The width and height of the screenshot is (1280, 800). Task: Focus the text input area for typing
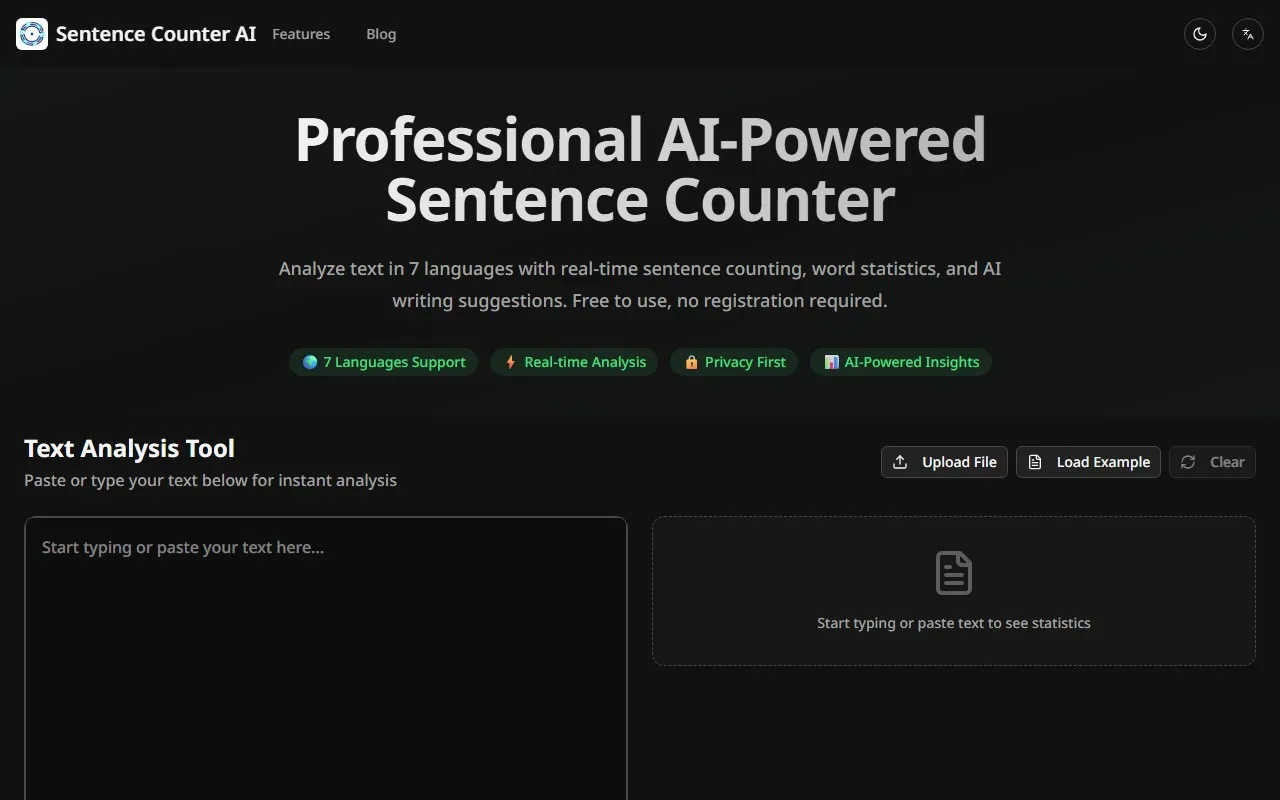coord(326,650)
